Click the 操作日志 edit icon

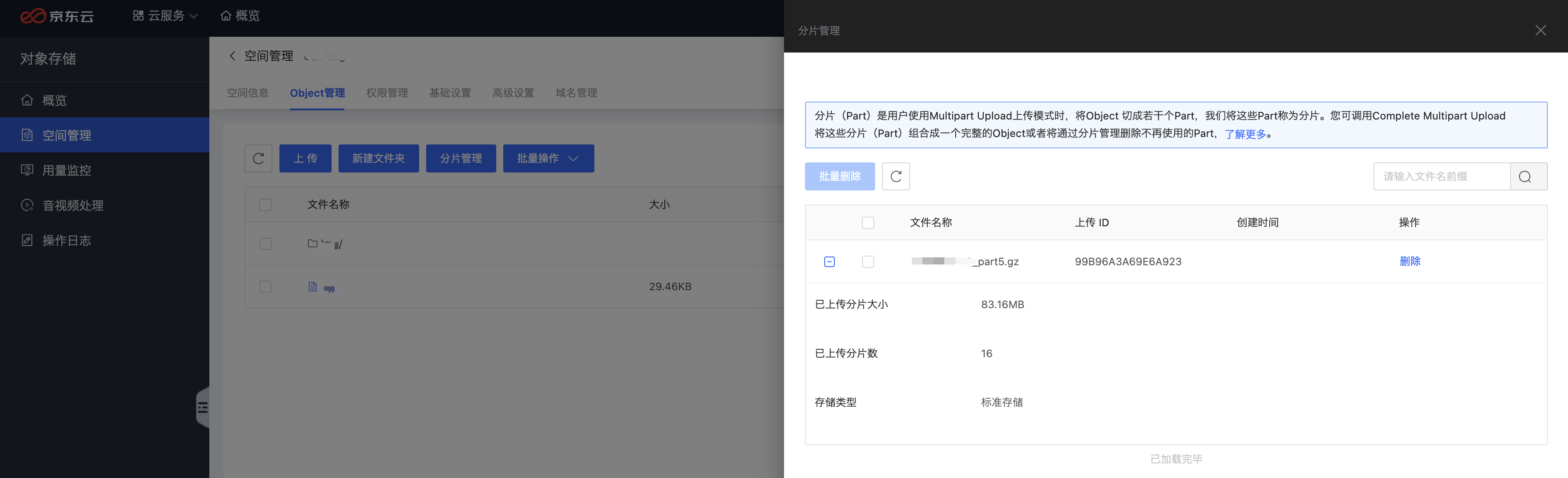[x=28, y=240]
